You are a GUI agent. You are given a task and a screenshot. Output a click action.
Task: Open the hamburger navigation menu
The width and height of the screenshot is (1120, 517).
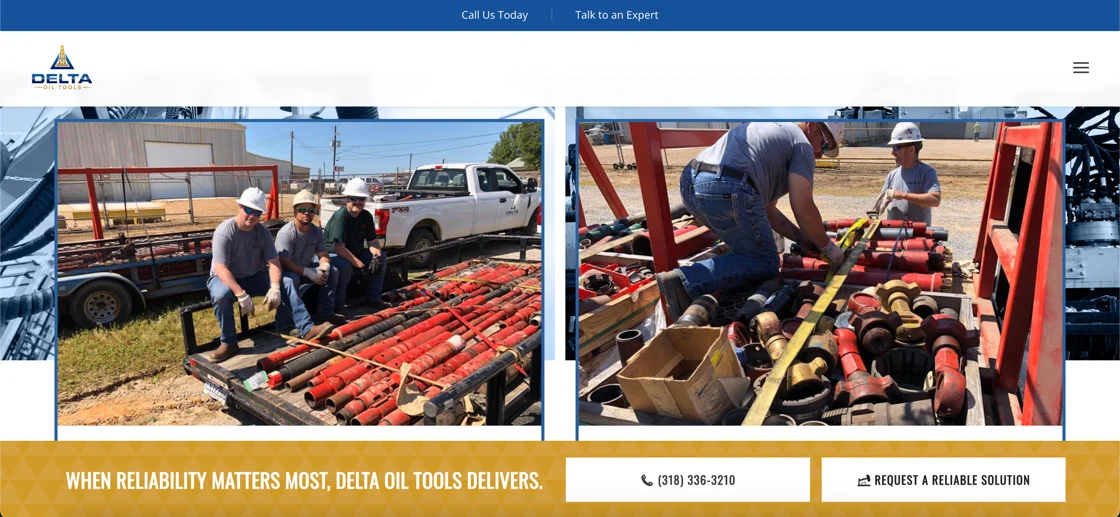[1081, 68]
